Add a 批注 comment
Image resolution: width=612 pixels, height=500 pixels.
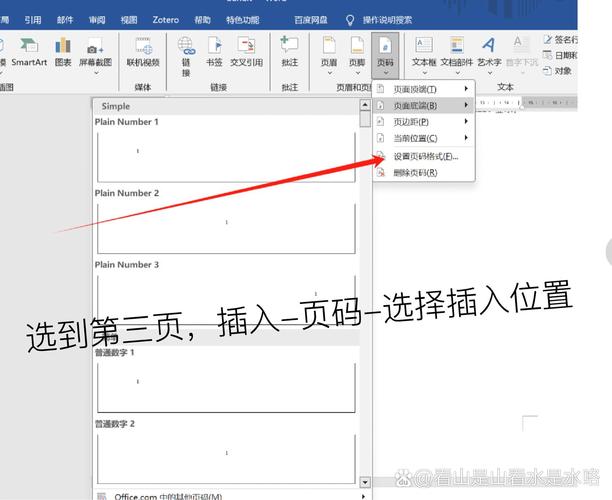(x=290, y=52)
